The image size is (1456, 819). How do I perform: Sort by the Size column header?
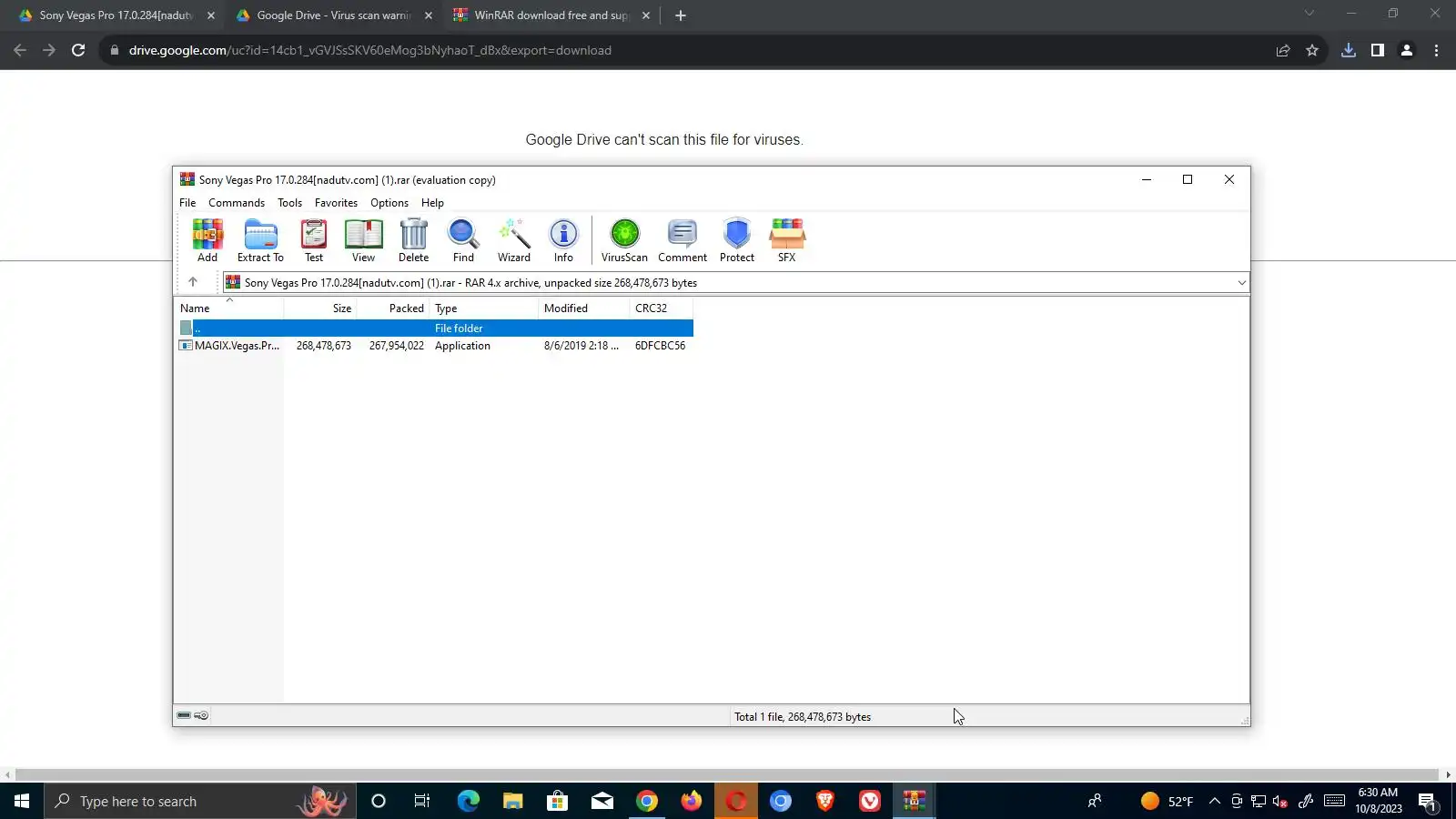pos(320,308)
